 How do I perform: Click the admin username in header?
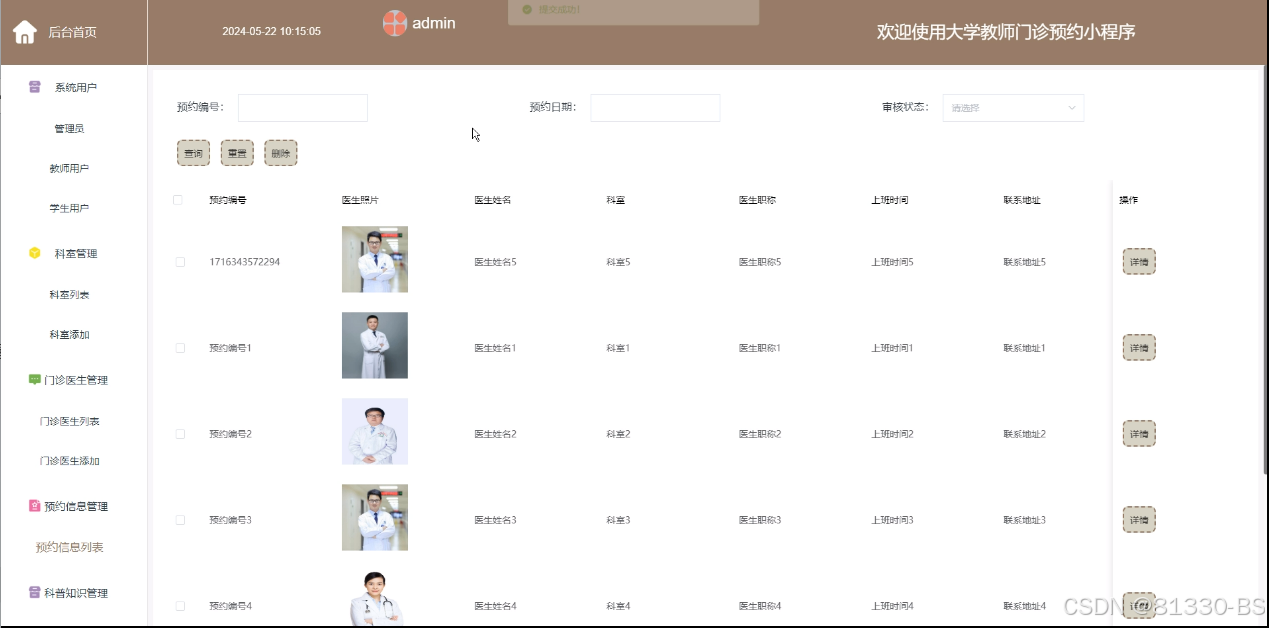tap(434, 23)
